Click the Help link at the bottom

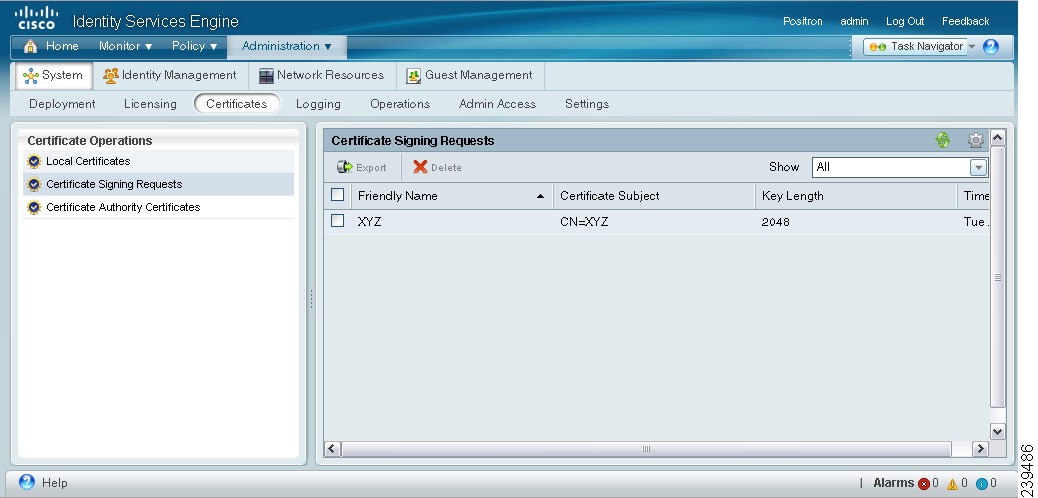(x=54, y=483)
